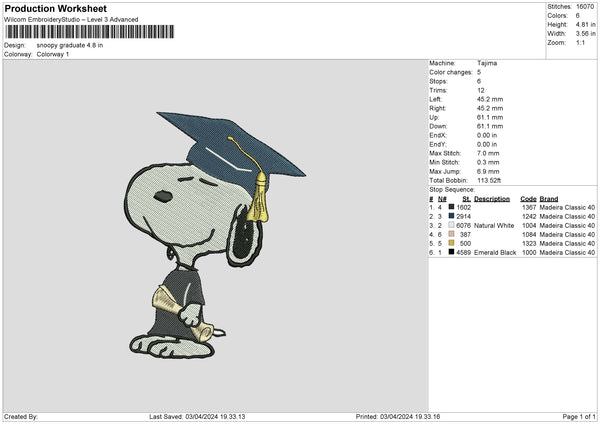Click the Total Bobbin value 113.52ft

tap(489, 180)
